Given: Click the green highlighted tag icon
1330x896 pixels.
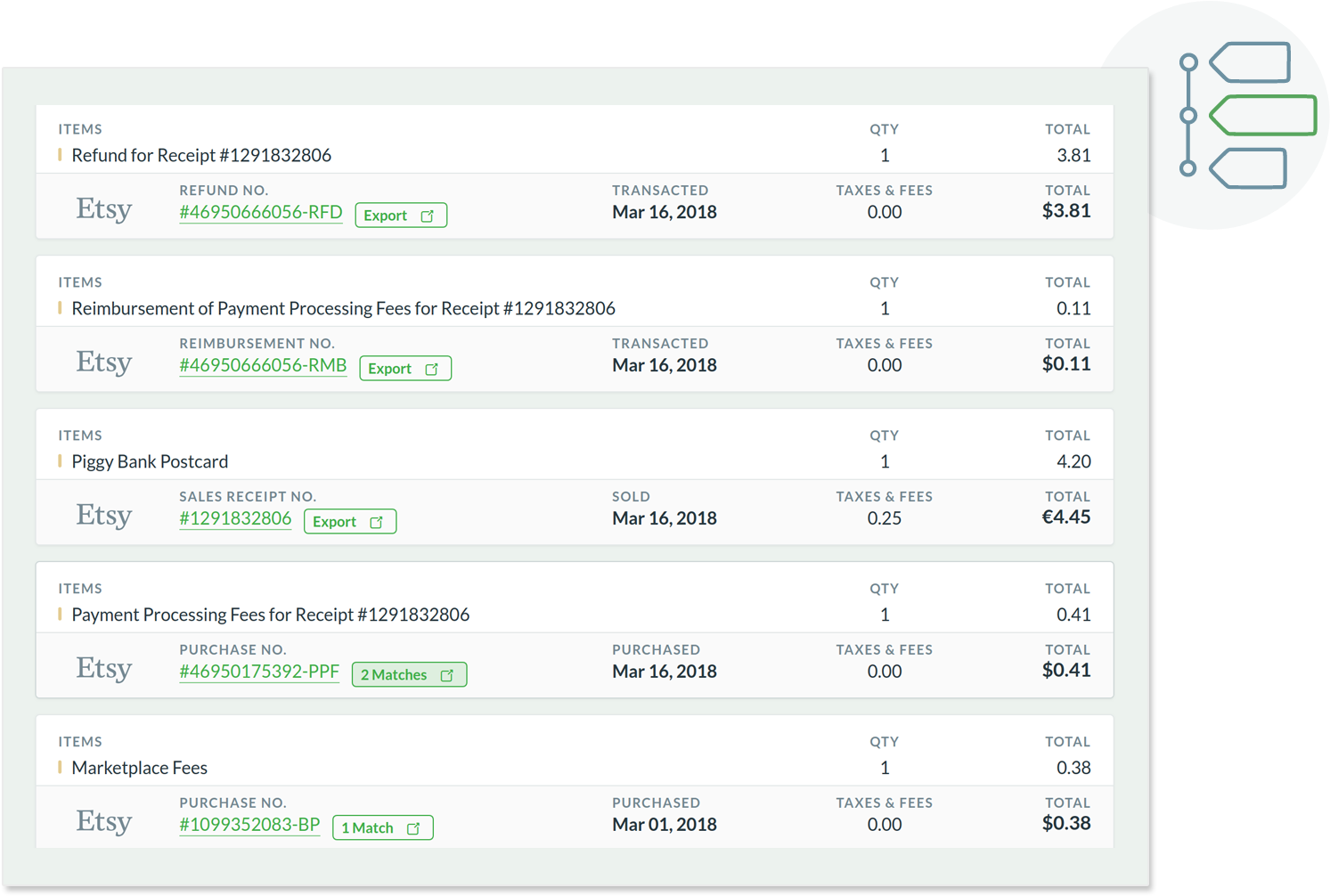Looking at the screenshot, I should (1263, 116).
